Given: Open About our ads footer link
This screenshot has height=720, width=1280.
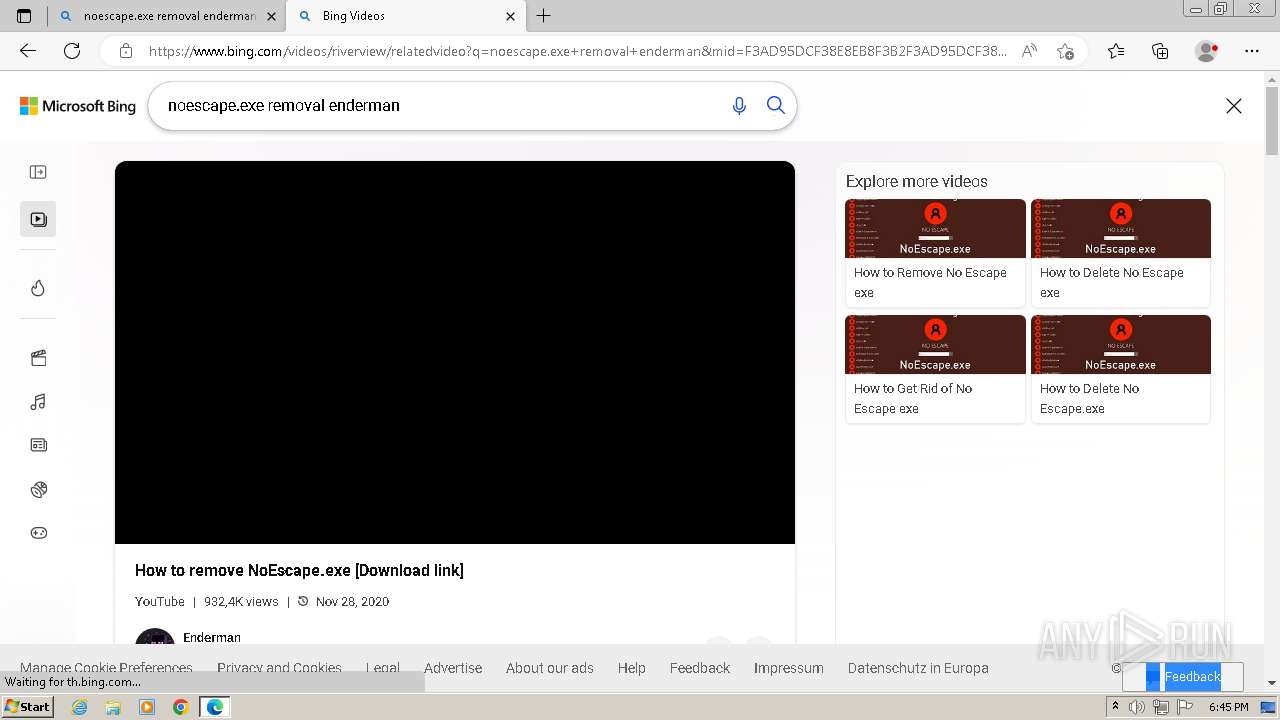Looking at the screenshot, I should 550,668.
